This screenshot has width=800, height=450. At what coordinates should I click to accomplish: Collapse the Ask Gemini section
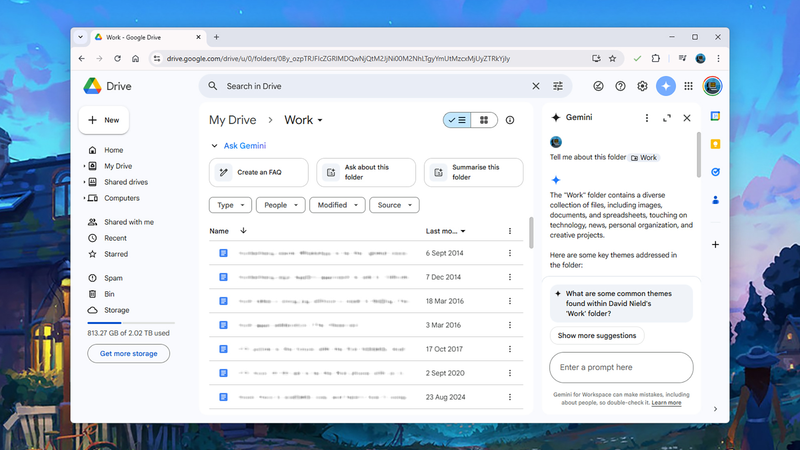click(x=214, y=146)
